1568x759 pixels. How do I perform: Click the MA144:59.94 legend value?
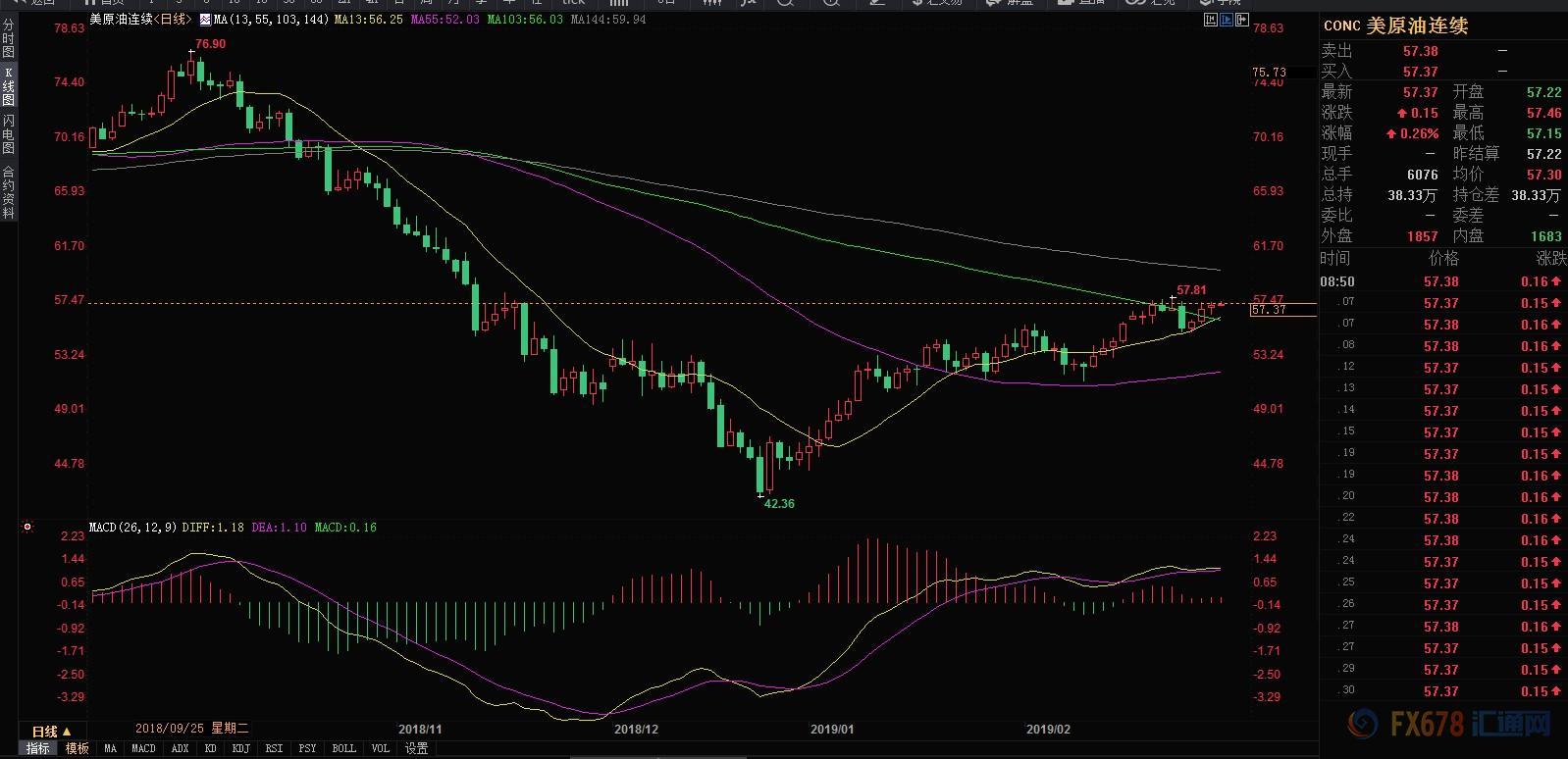(x=607, y=19)
